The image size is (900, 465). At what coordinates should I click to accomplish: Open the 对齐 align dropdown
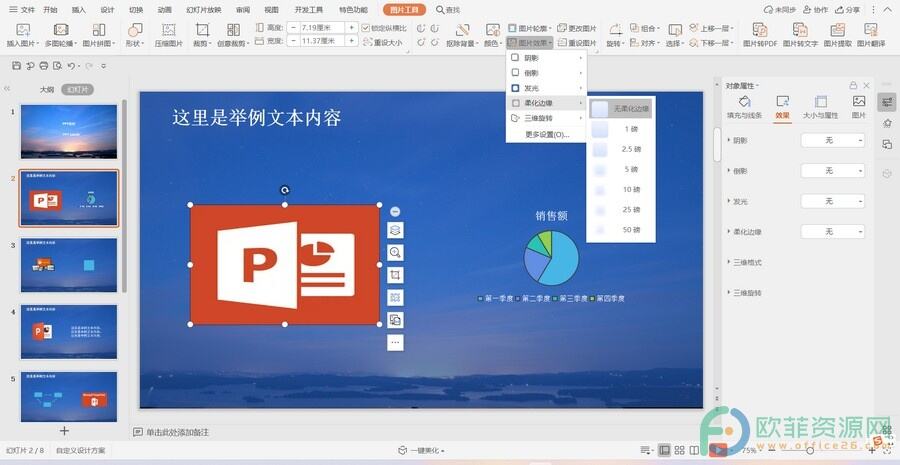645,43
